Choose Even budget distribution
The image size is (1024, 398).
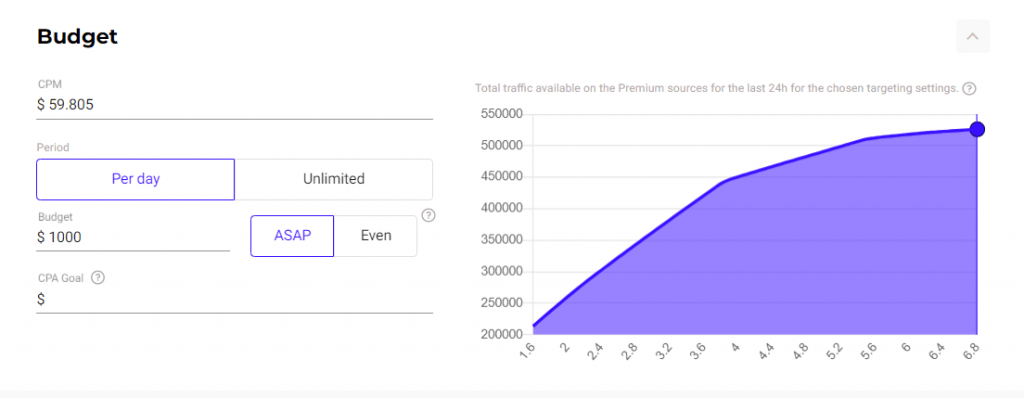(x=376, y=236)
